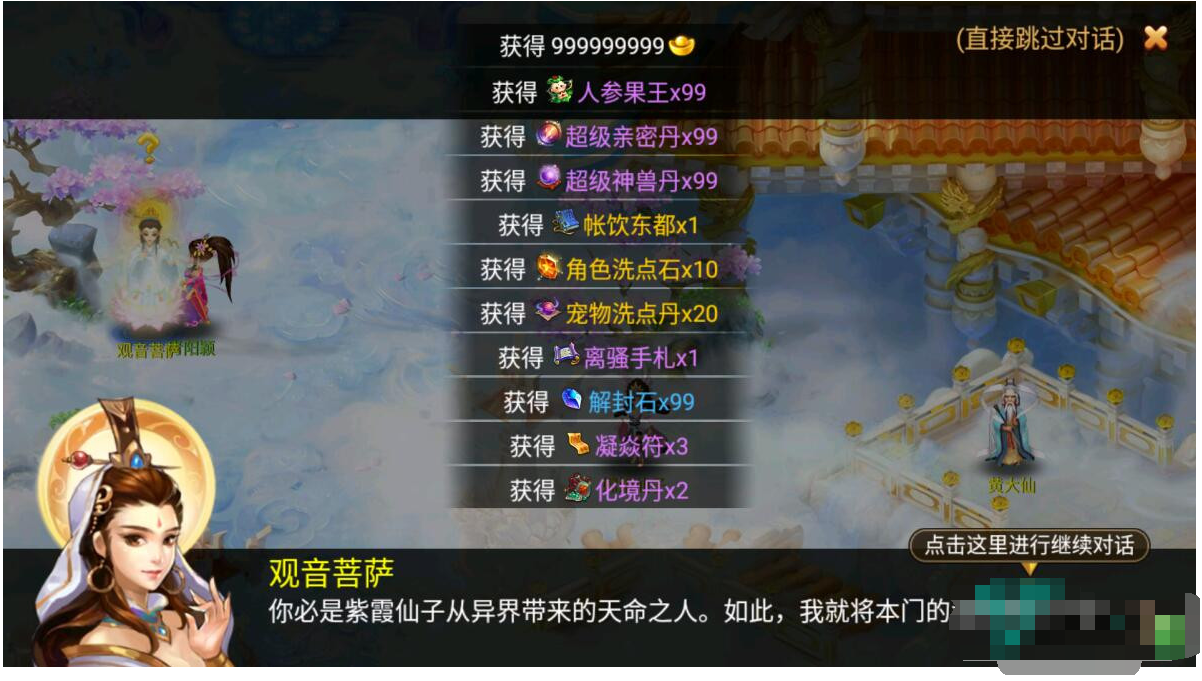Select the 人参果王 item icon
Screen dimensions: 1202x681
(559, 92)
